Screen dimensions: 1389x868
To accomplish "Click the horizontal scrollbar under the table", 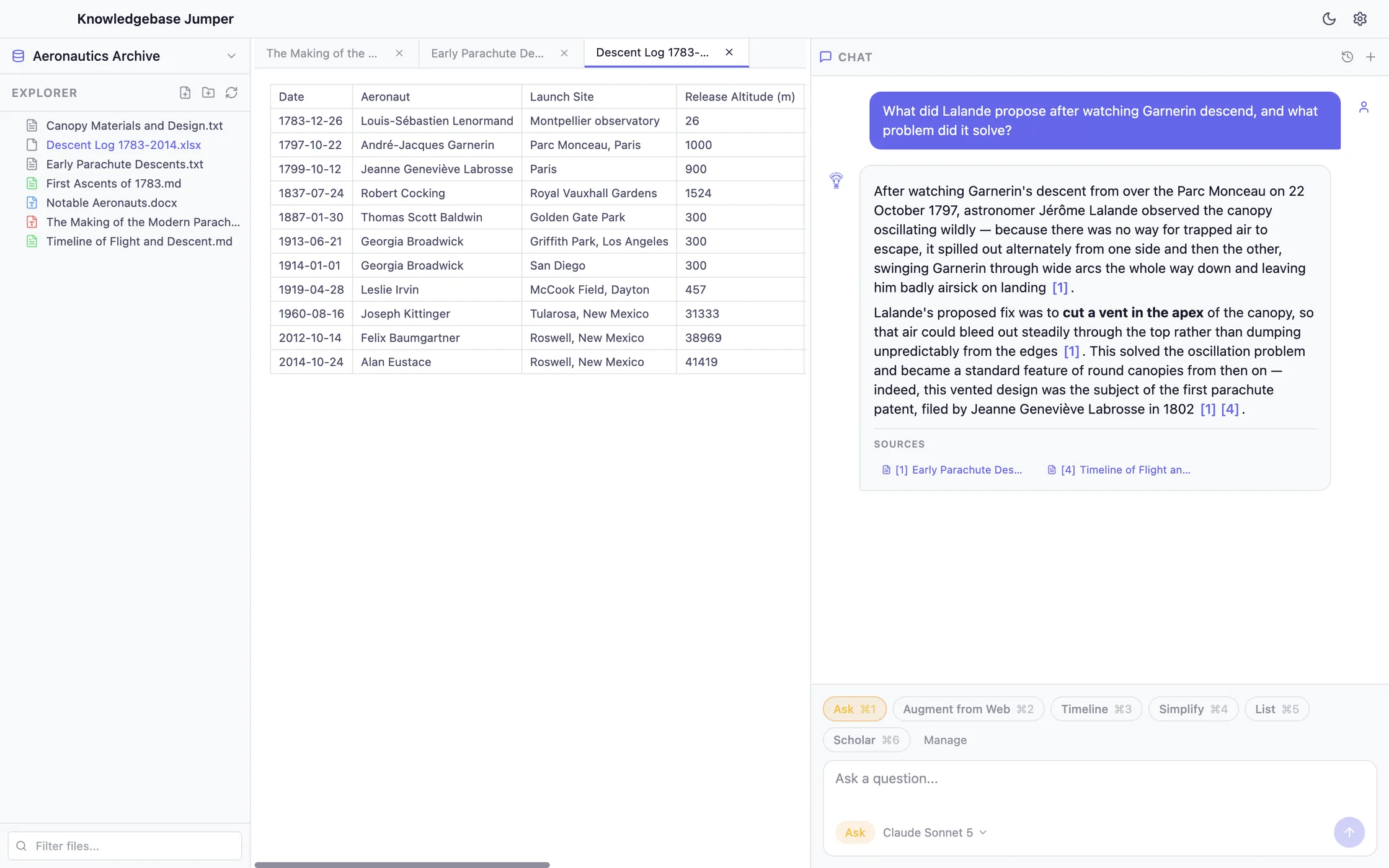I will pos(402,864).
